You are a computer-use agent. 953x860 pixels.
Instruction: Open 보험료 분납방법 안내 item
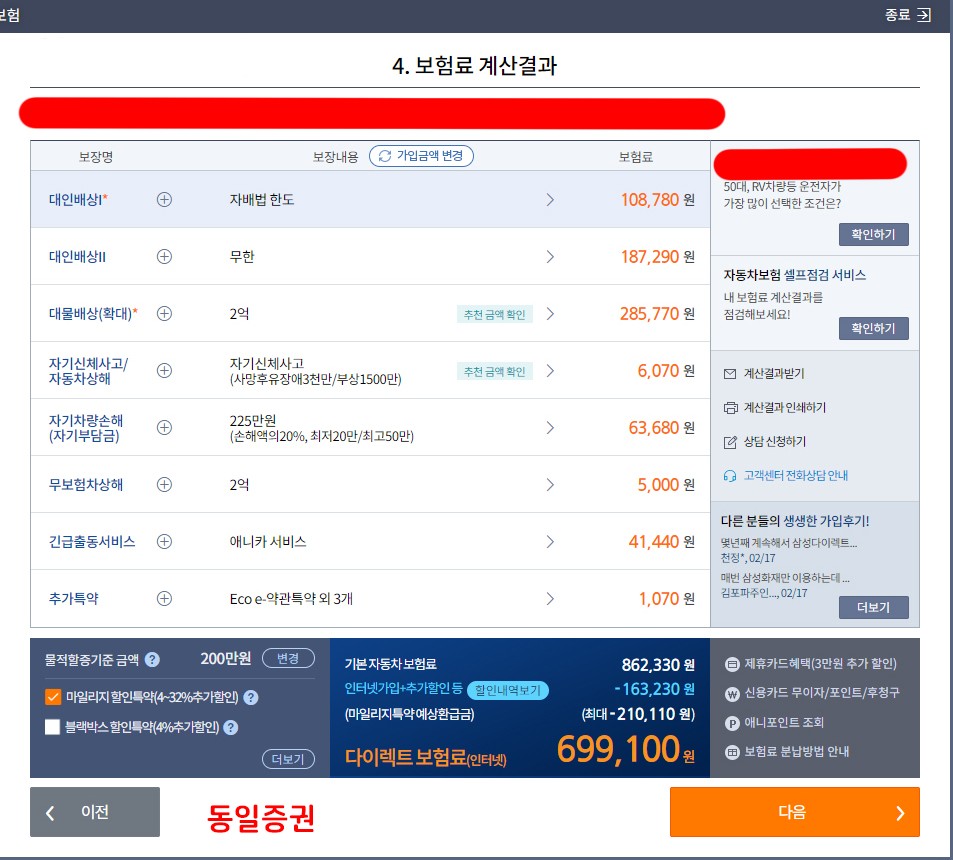pyautogui.click(x=787, y=752)
